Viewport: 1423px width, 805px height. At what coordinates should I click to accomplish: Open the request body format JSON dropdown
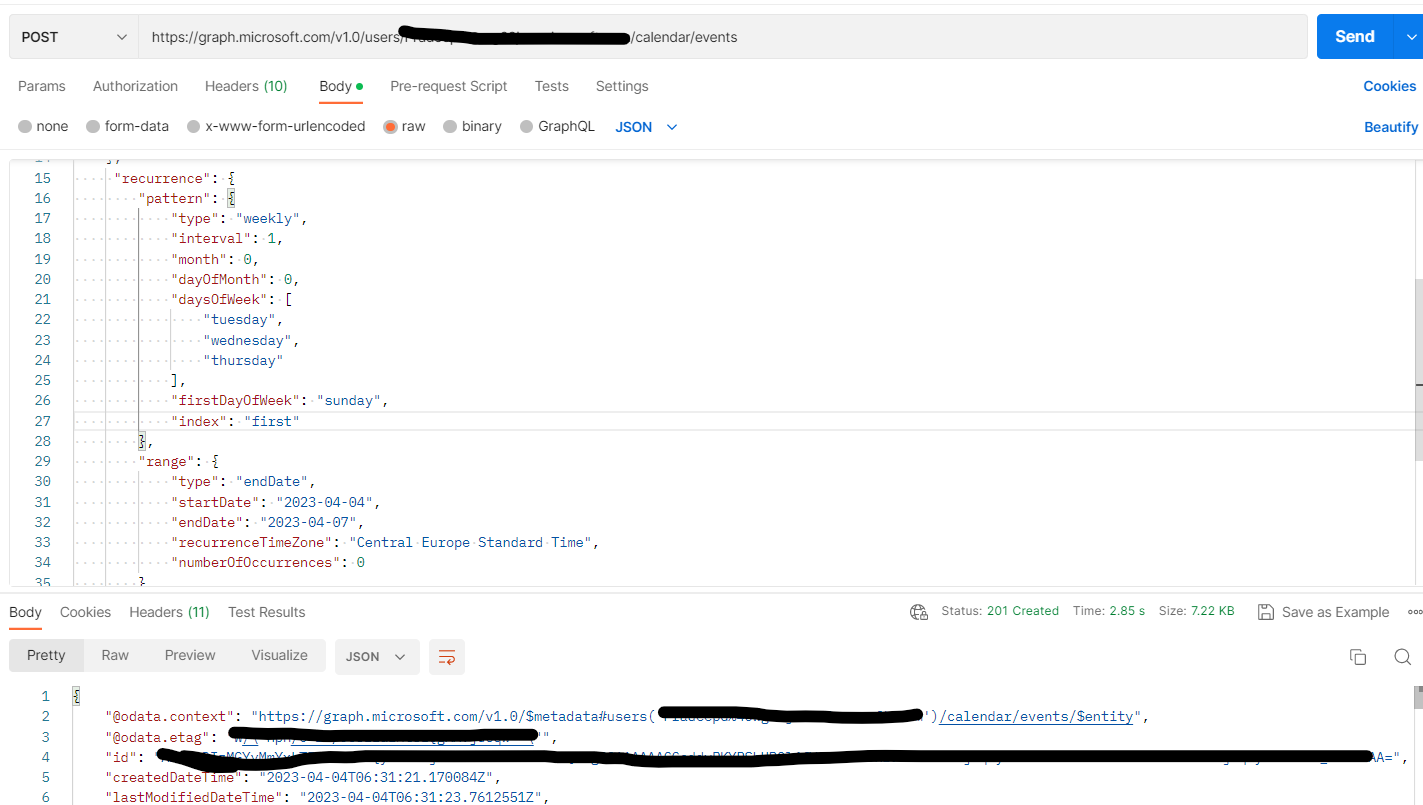645,126
